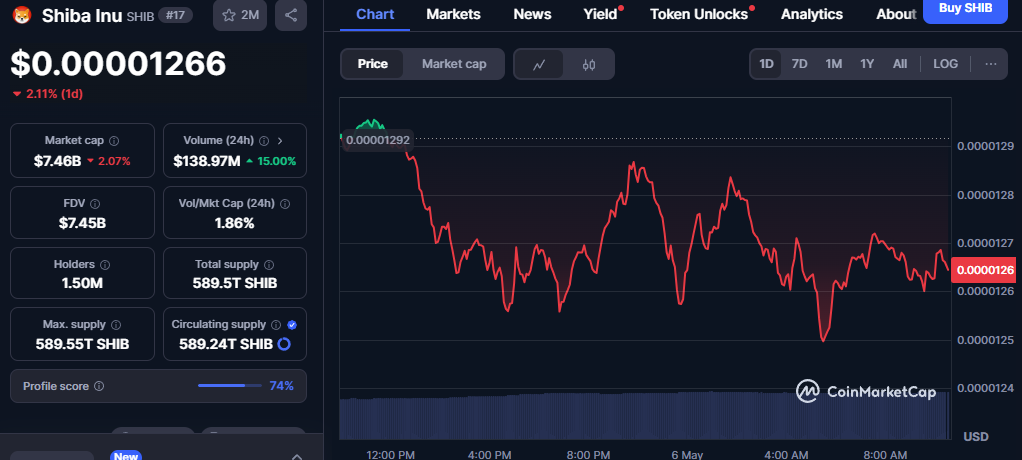This screenshot has height=460, width=1022.
Task: Open the Token Unlocks tab
Action: click(699, 14)
